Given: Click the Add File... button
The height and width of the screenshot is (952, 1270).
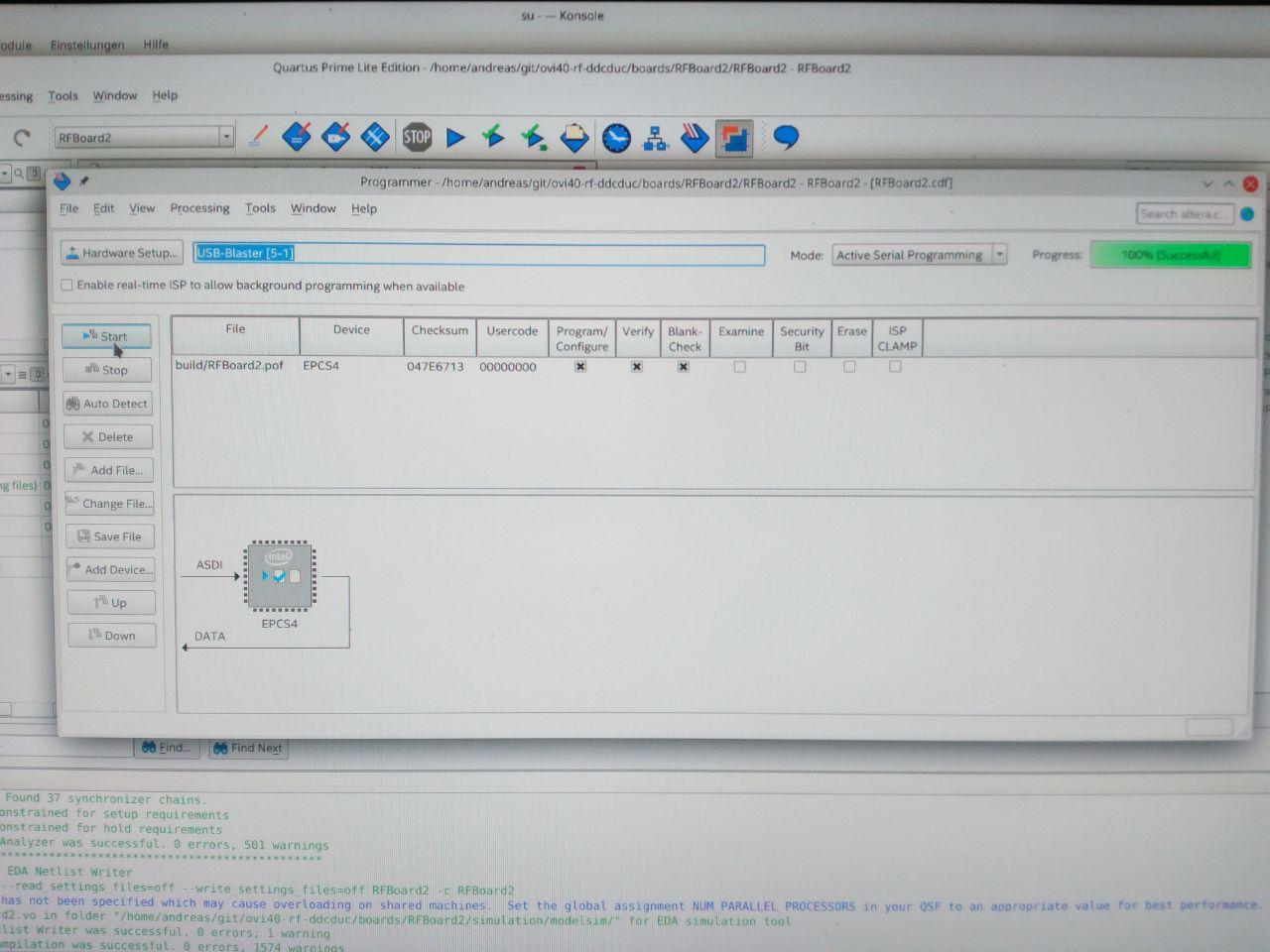Looking at the screenshot, I should [x=109, y=470].
